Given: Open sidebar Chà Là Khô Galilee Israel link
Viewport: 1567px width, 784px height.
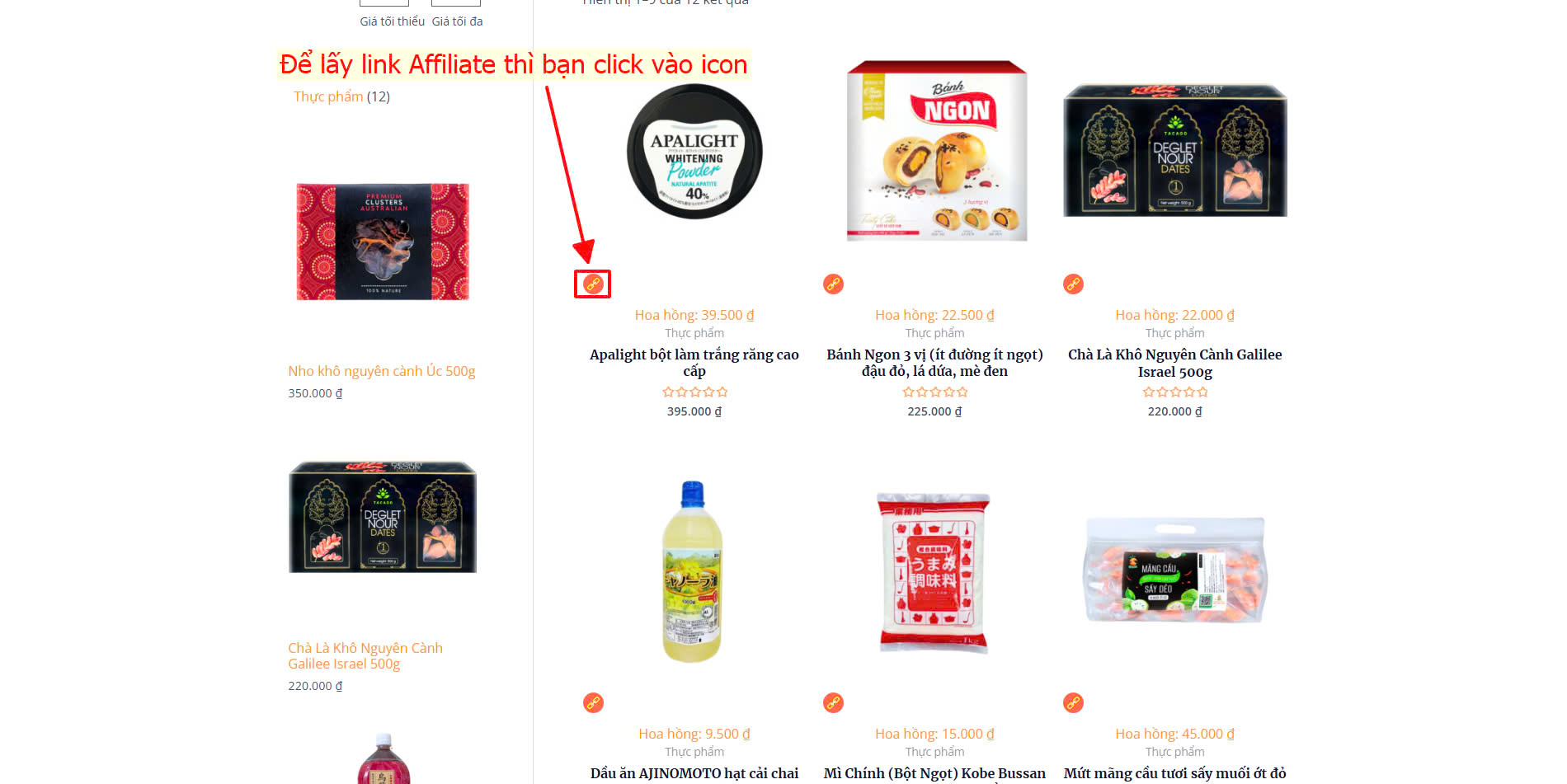Looking at the screenshot, I should [365, 656].
